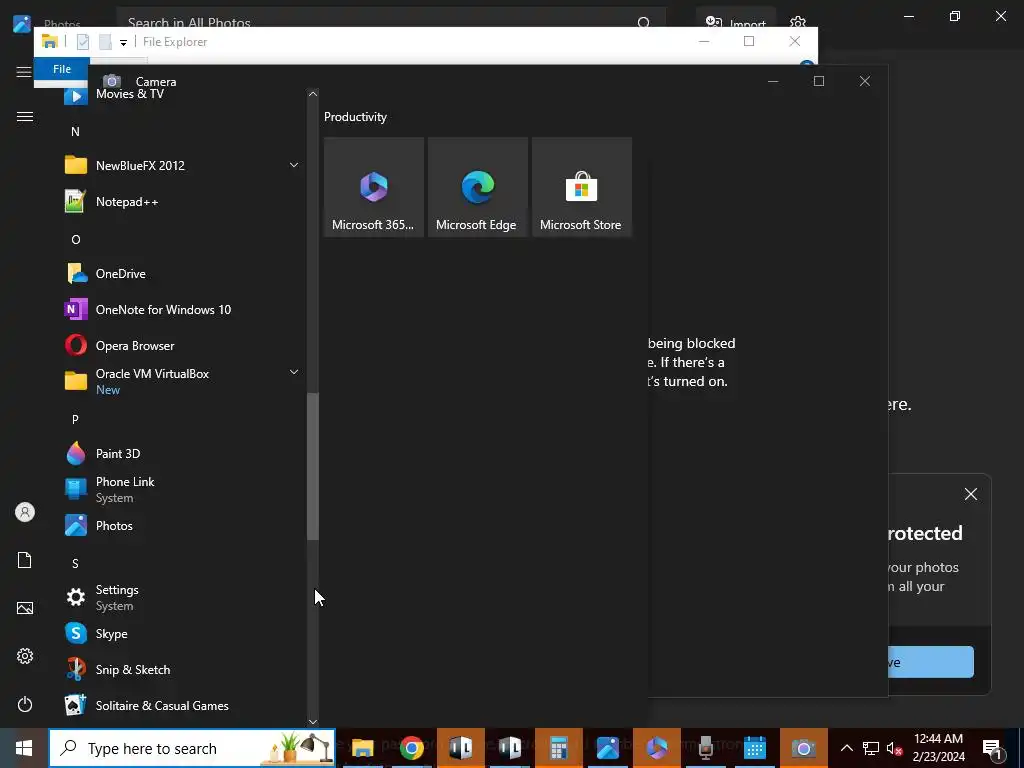Switch to Camera app on the taskbar
This screenshot has width=1024, height=768.
[803, 748]
